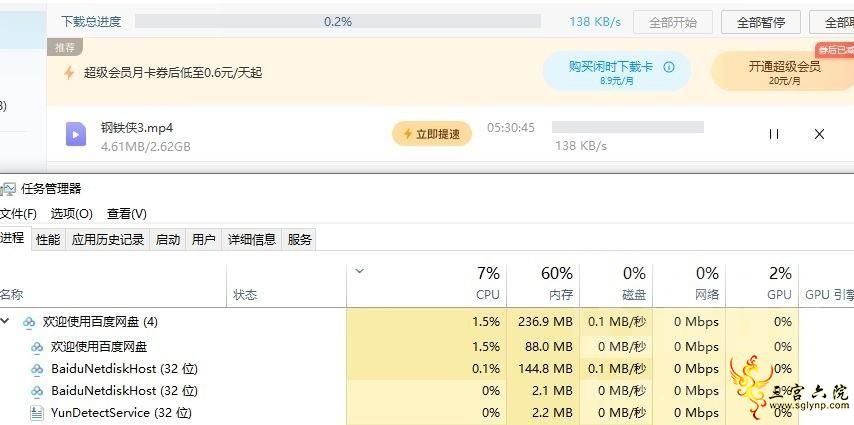
Task: Open the 选项(O) menu in Task Manager
Action: click(x=71, y=214)
